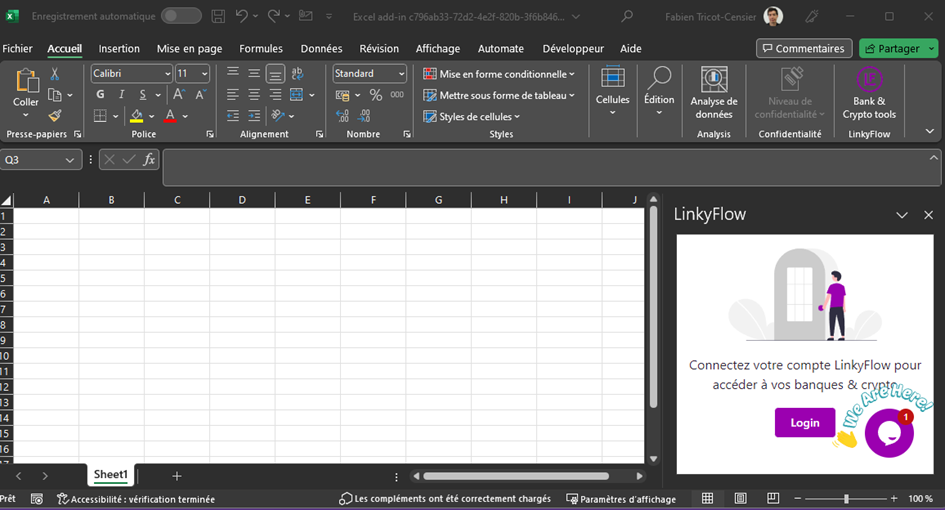Open the LinkyFlow chat bubble

889,432
